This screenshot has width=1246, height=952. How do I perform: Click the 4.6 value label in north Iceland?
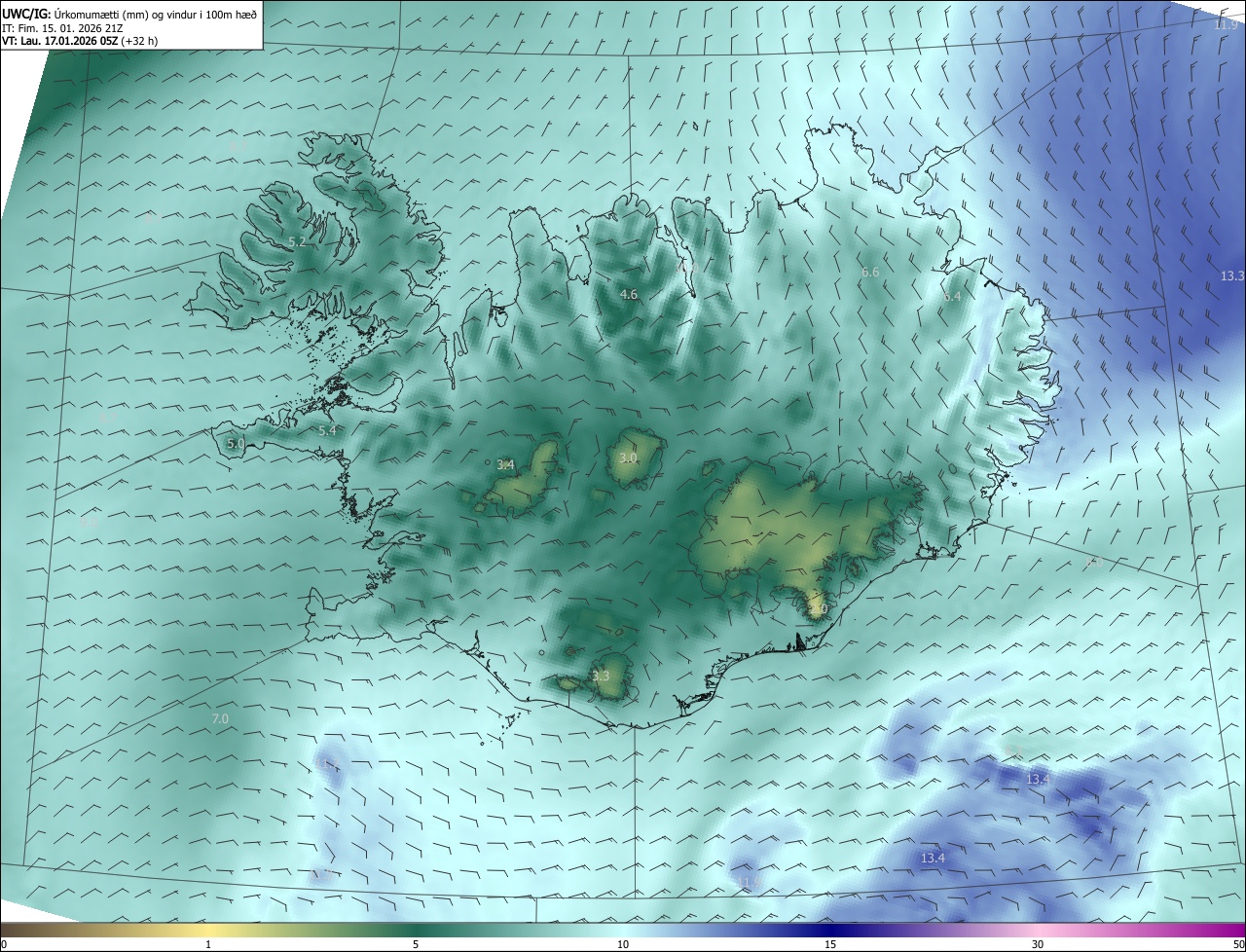click(x=629, y=294)
